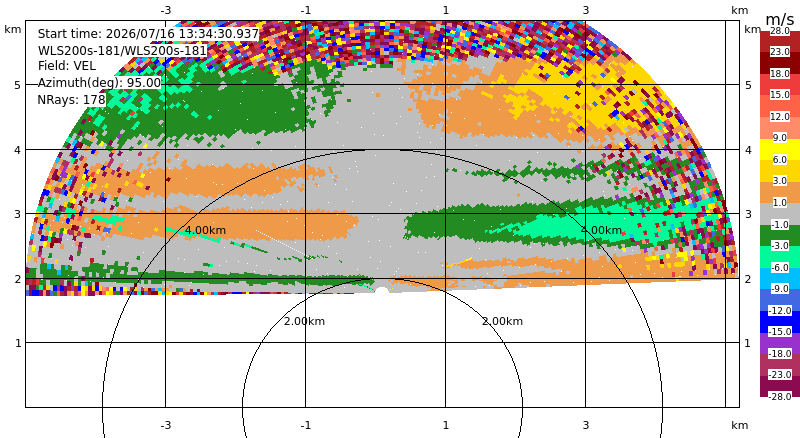
Task: Click the m/s units title above colorbar
Action: coord(780,19)
